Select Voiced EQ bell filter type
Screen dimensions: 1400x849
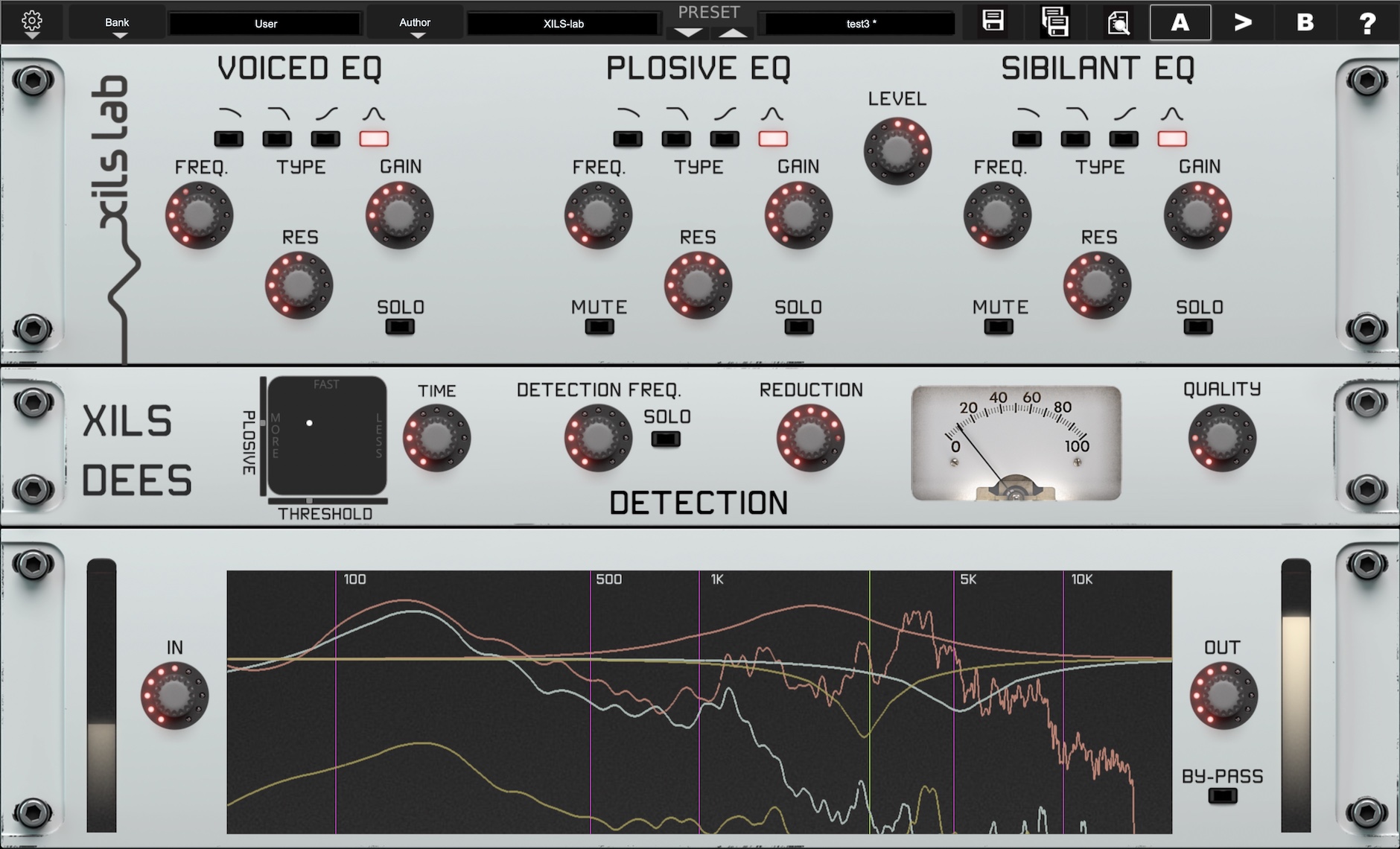(x=374, y=139)
